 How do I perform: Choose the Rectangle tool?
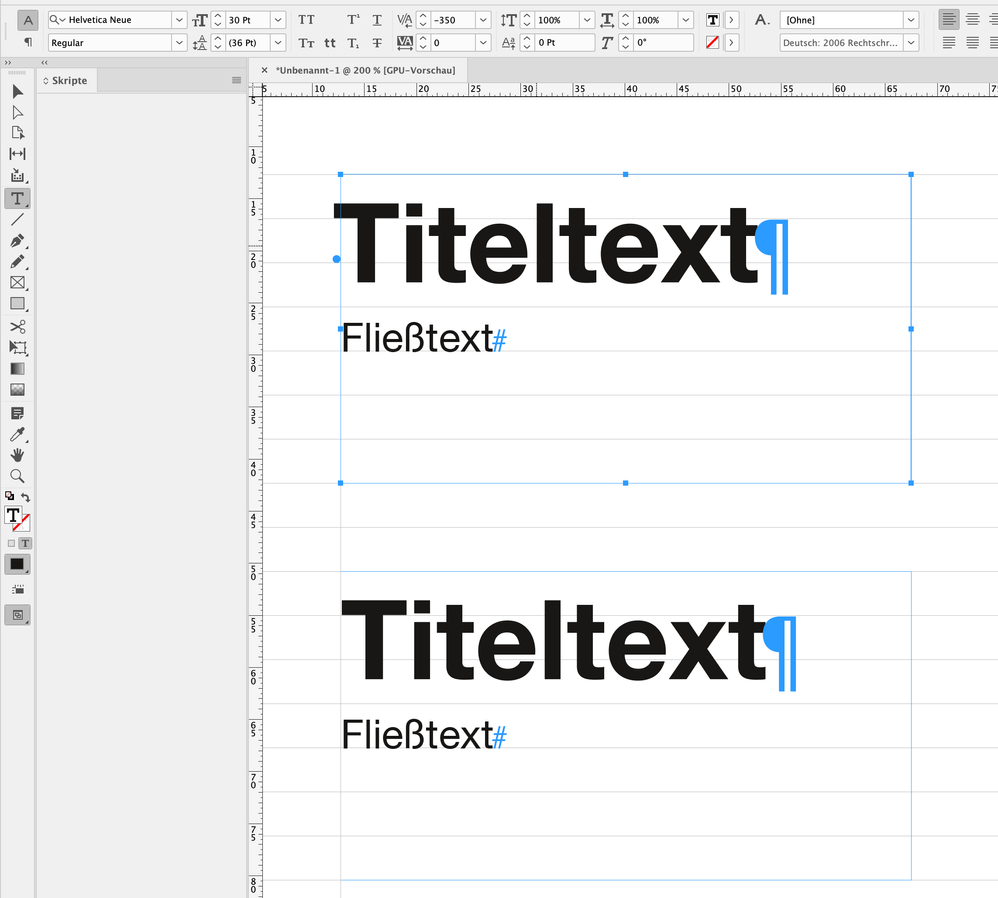click(17, 304)
